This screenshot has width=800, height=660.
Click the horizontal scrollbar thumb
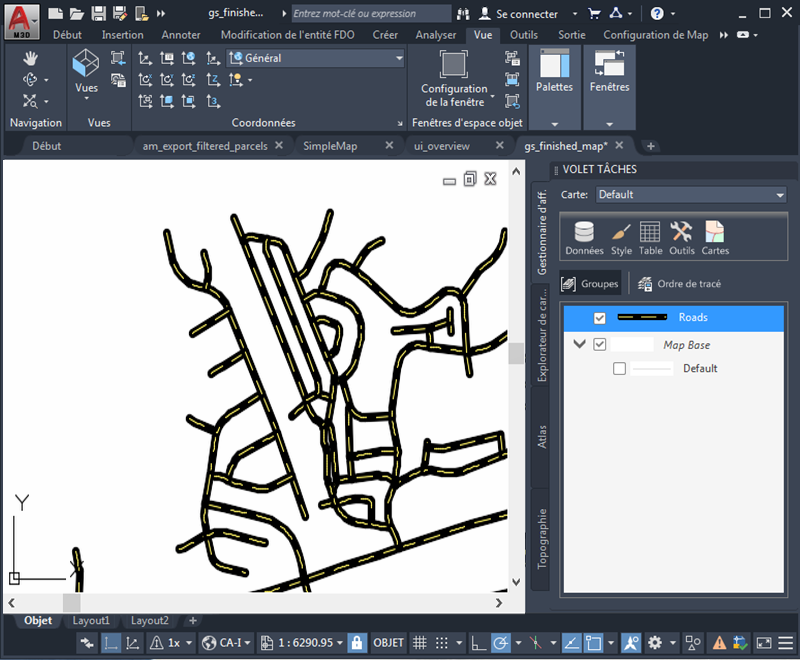(71, 603)
